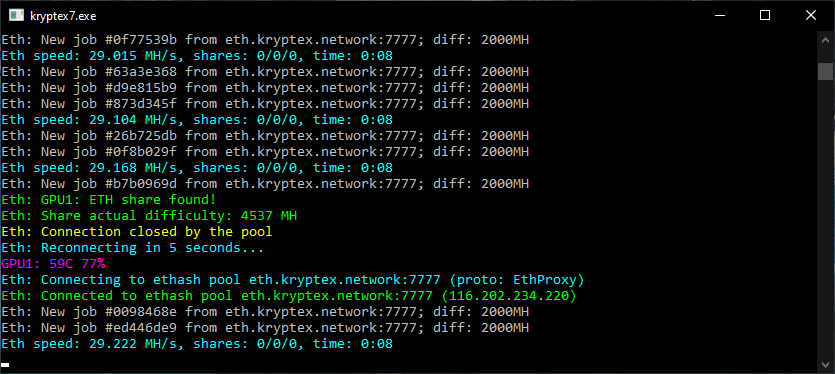Close the kryptex7.exe console window

(x=811, y=15)
